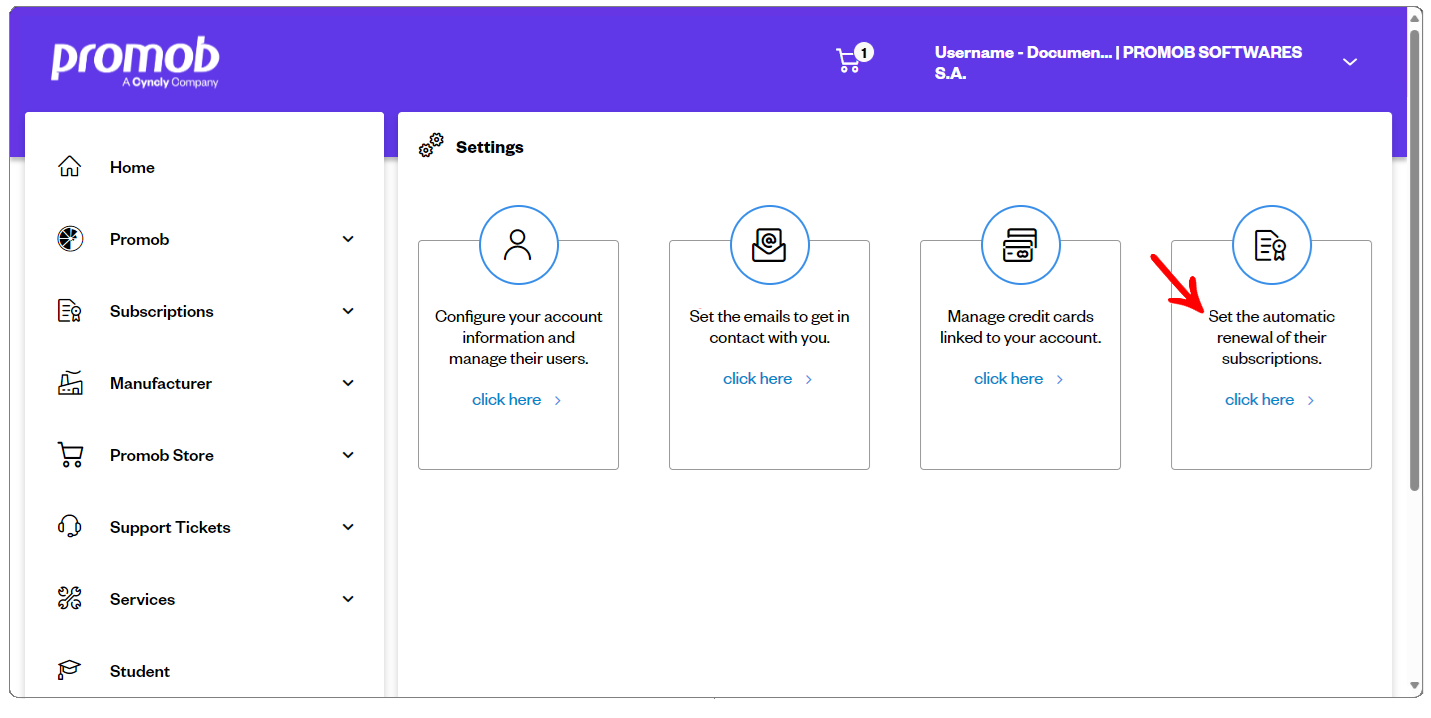Click the scrollbar down arrow
1431x718 pixels.
point(1415,686)
